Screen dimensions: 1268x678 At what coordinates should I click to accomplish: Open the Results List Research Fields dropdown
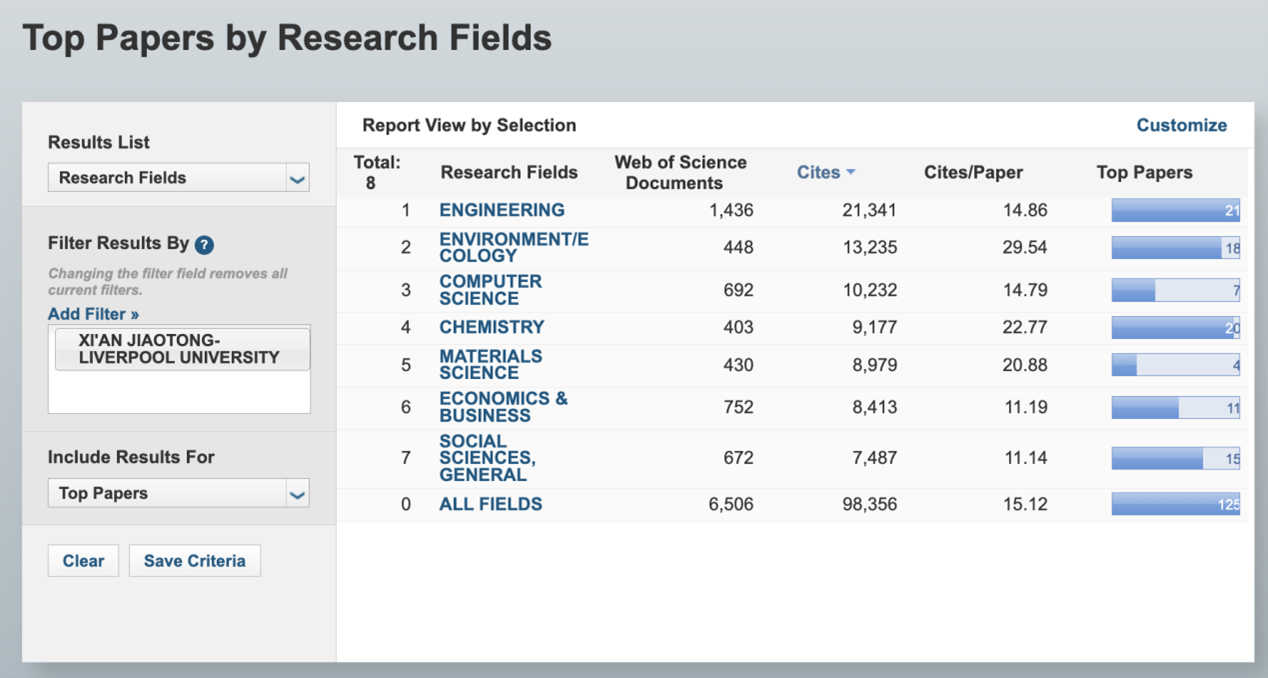[178, 178]
